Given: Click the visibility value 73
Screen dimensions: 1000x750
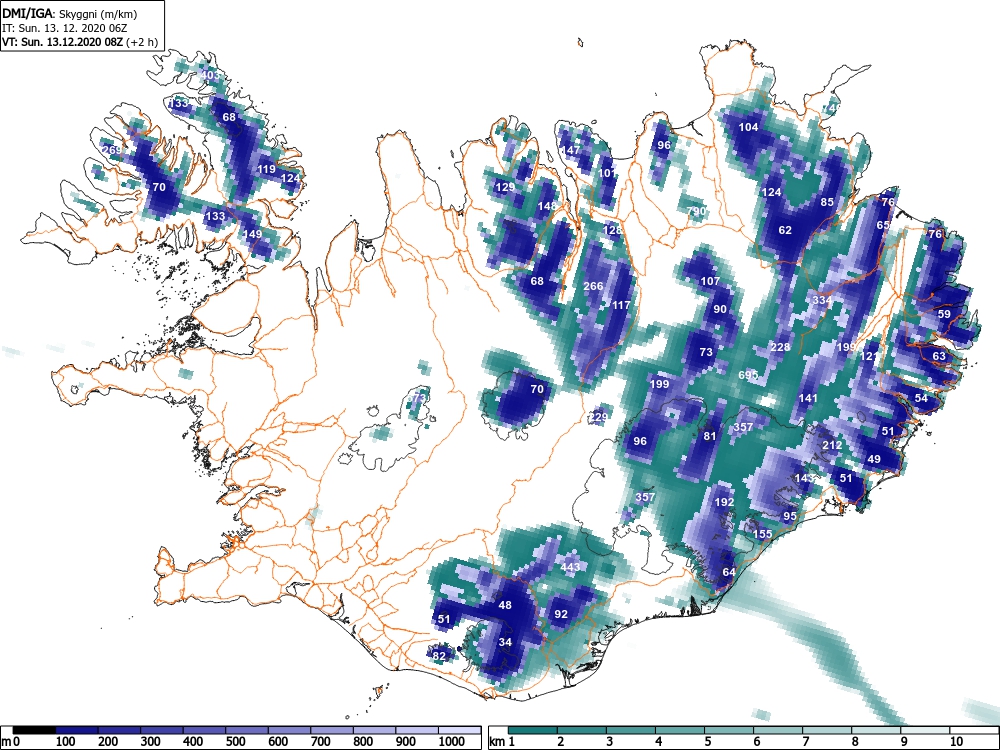Looking at the screenshot, I should (706, 351).
